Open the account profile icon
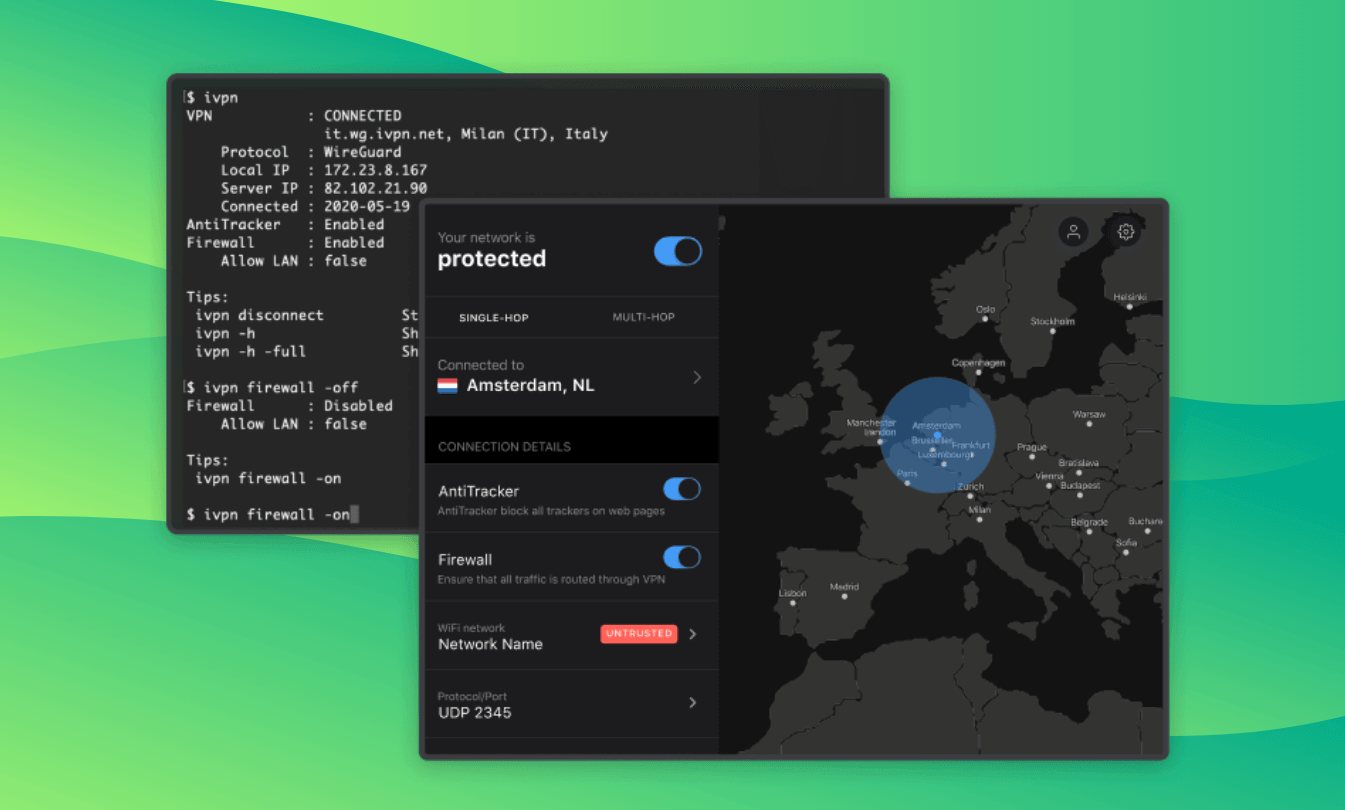The width and height of the screenshot is (1345, 810). (1073, 232)
